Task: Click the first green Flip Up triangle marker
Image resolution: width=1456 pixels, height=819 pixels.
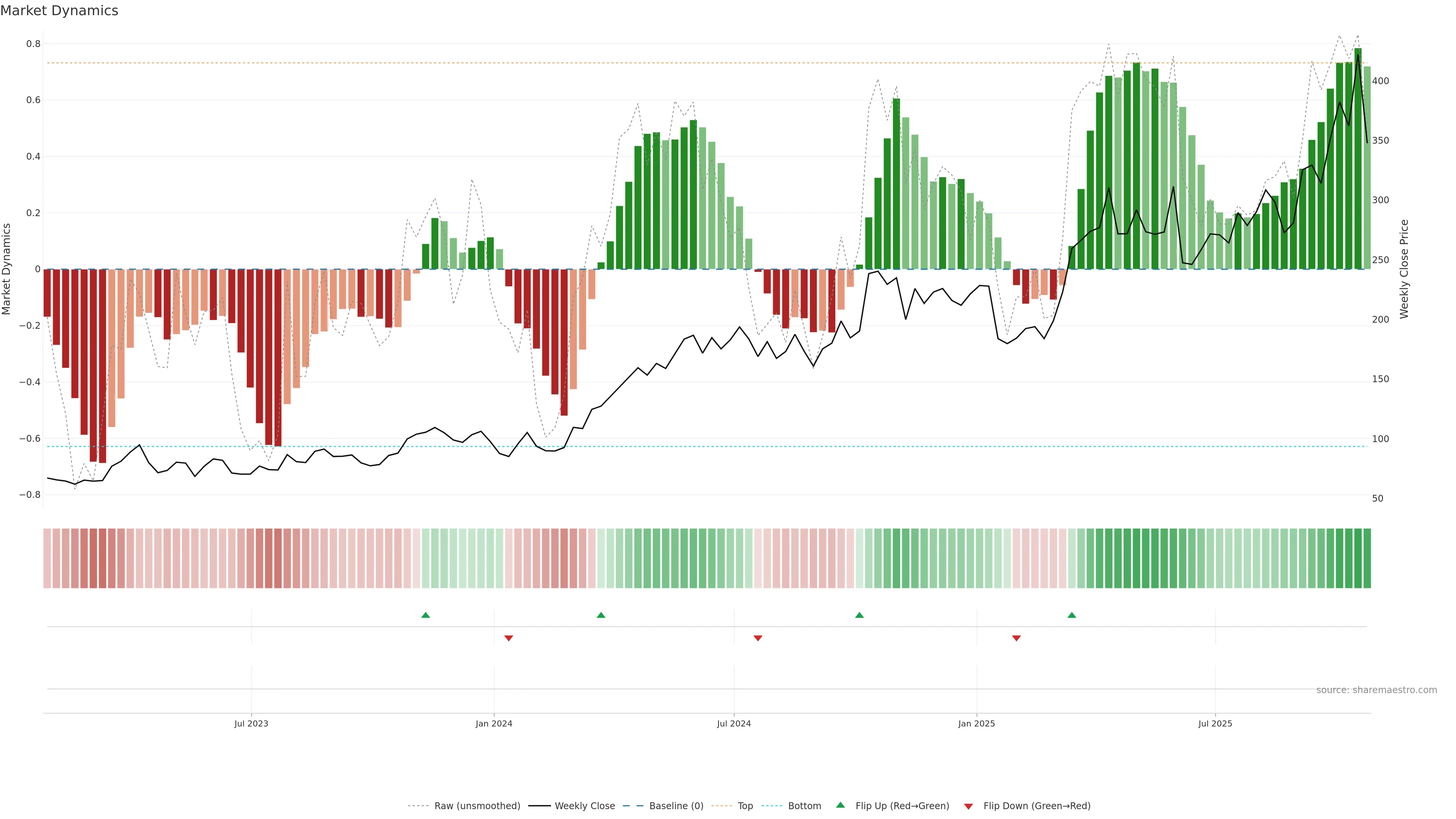Action: 425,615
